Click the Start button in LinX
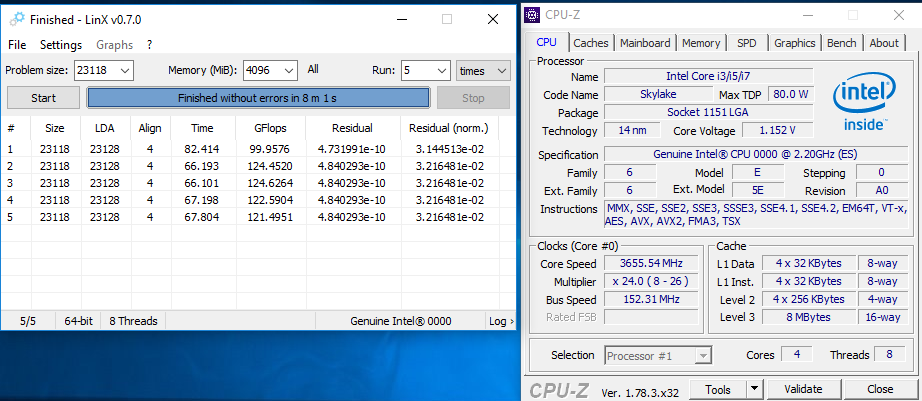 coord(44,98)
